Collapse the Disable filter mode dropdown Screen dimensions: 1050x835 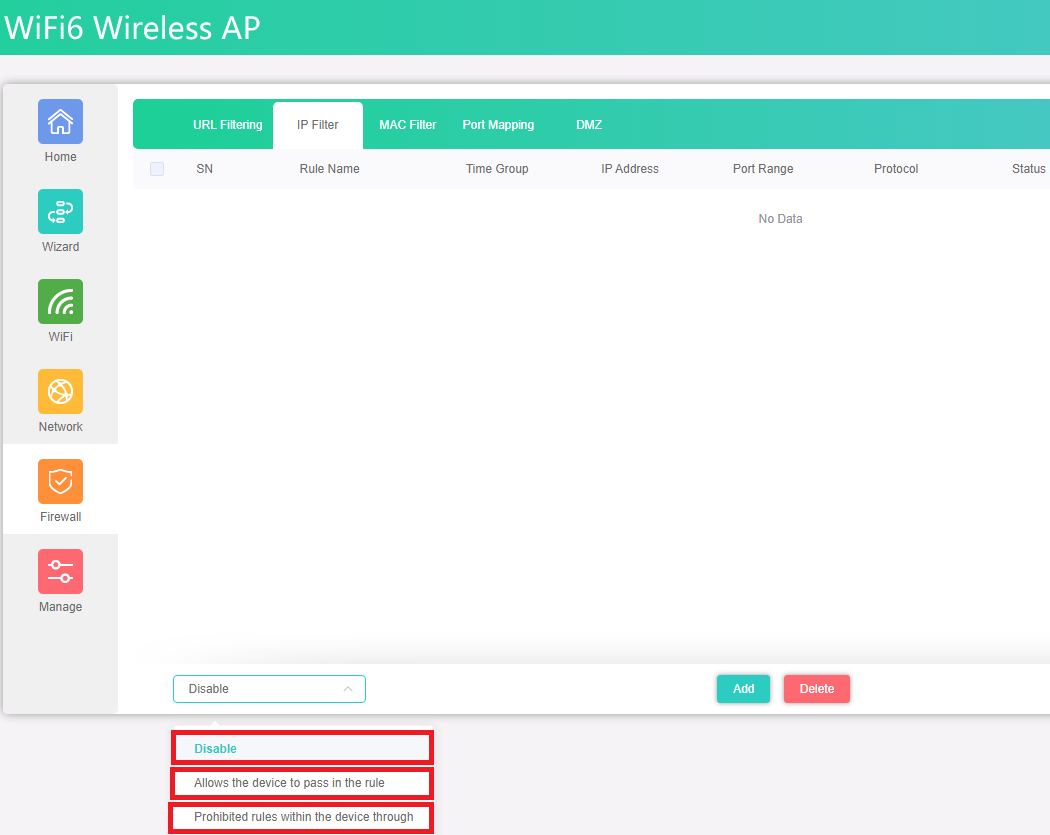pos(269,689)
